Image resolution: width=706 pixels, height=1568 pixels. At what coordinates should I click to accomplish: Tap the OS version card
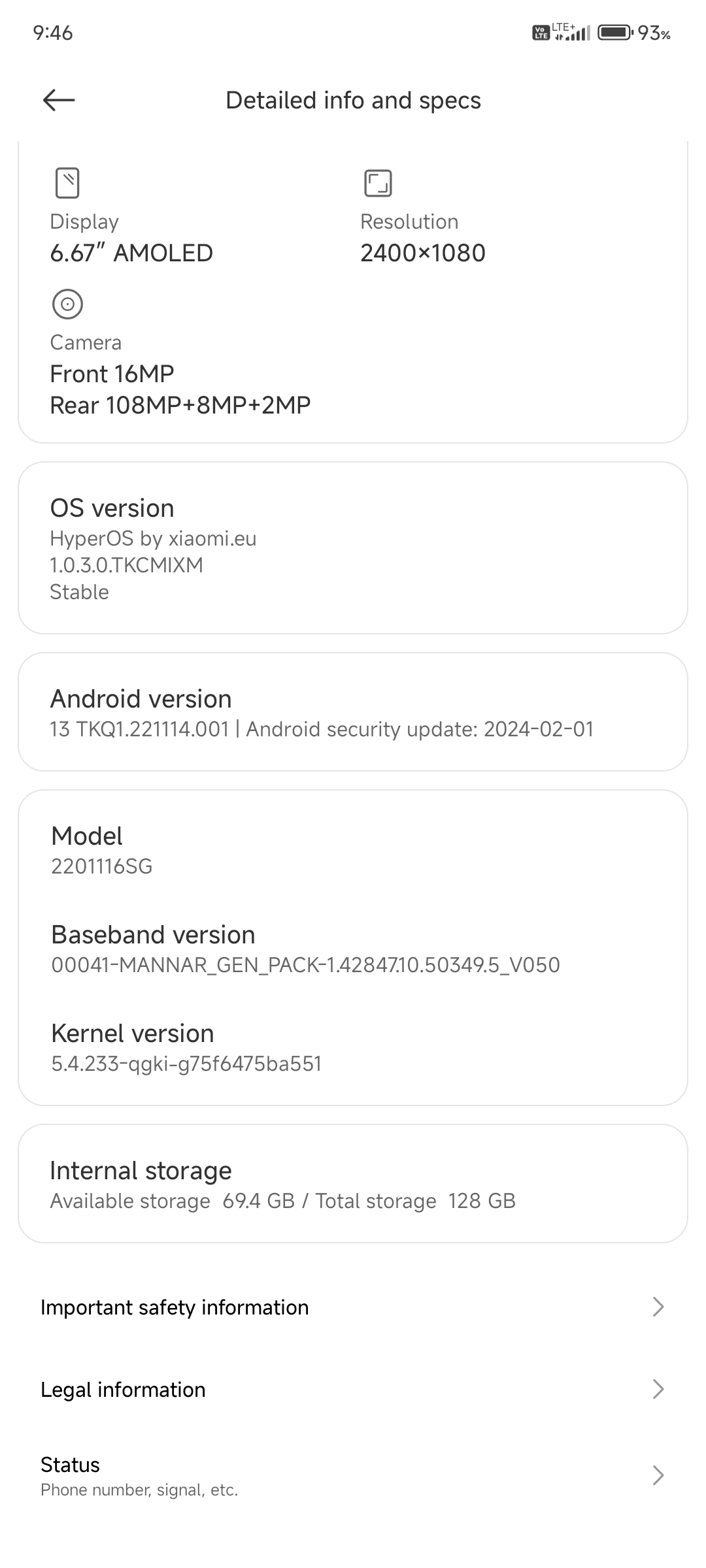coord(353,548)
